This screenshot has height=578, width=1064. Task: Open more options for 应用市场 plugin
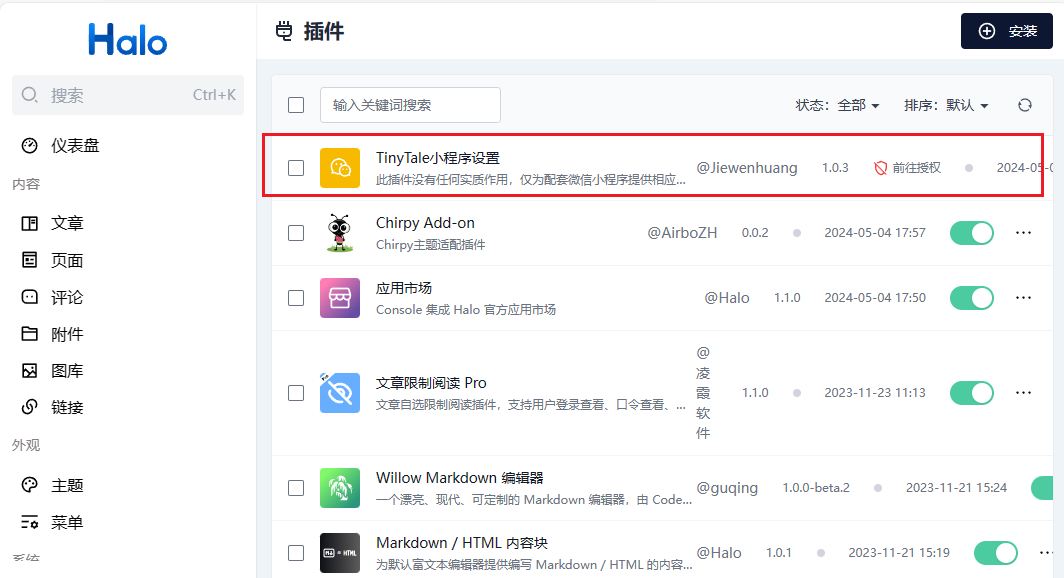(1023, 298)
